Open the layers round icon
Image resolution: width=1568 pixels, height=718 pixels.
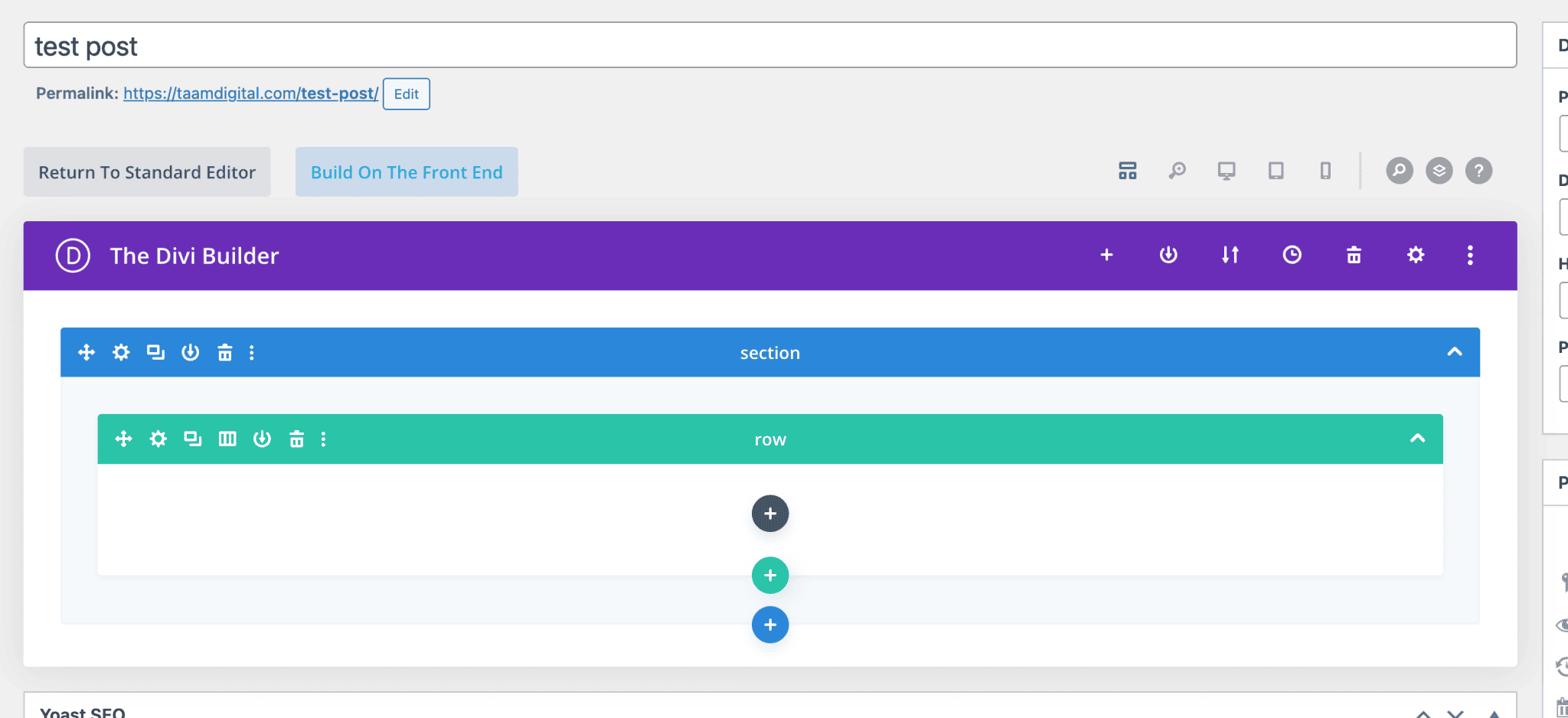point(1439,171)
